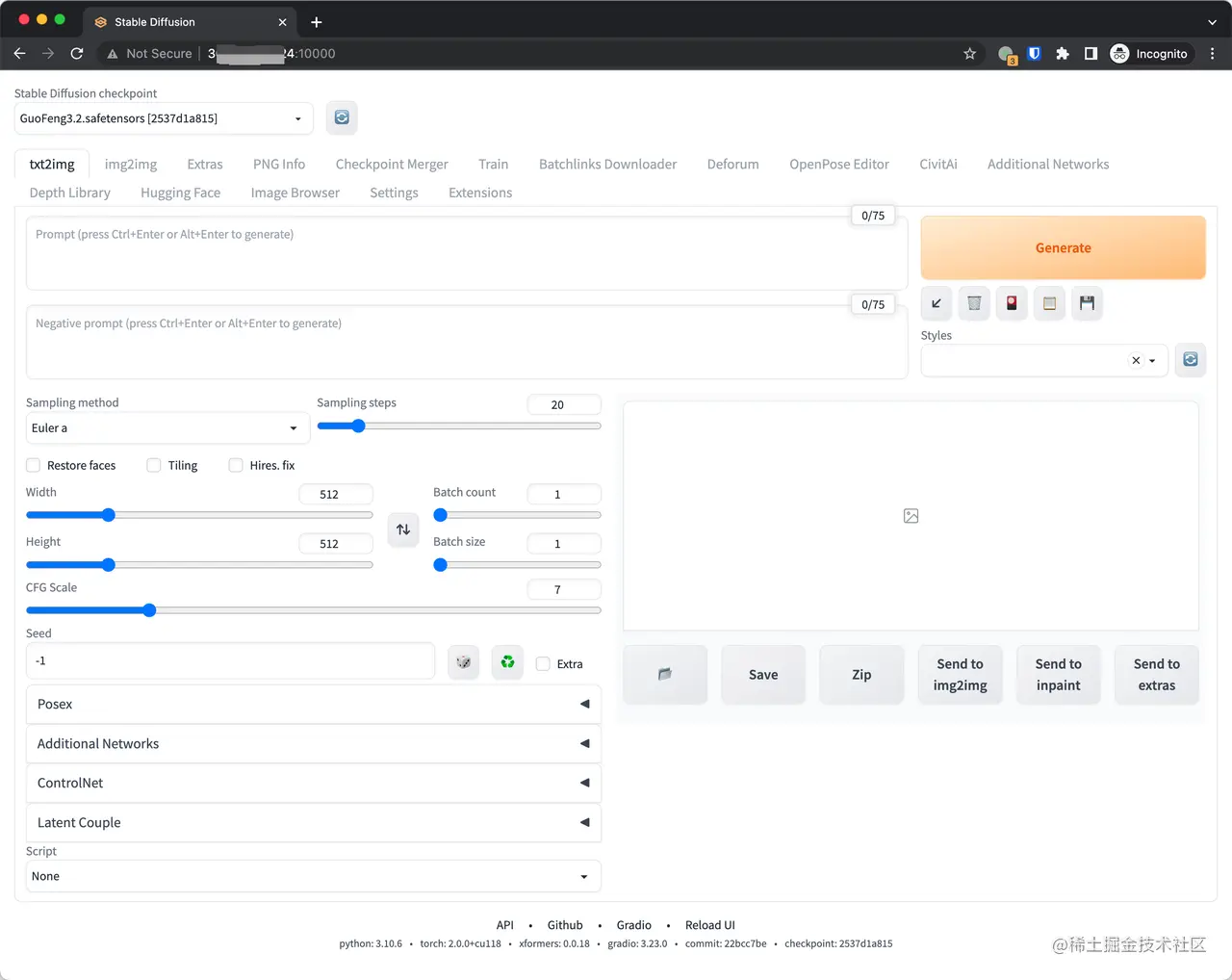Click into the Negative prompt text area
Screen dimensions: 1232x980
467,343
